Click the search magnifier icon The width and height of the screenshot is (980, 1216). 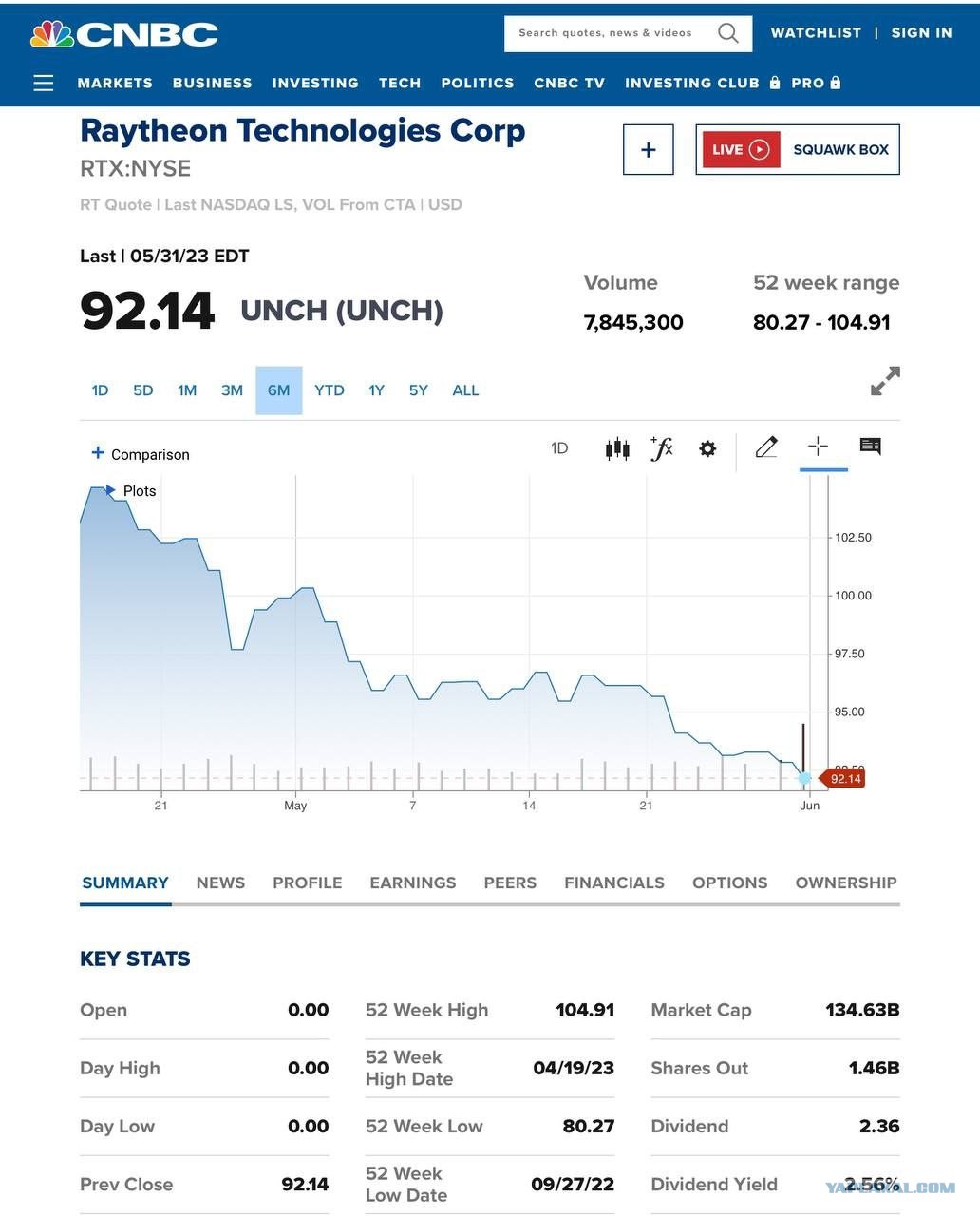click(x=728, y=33)
